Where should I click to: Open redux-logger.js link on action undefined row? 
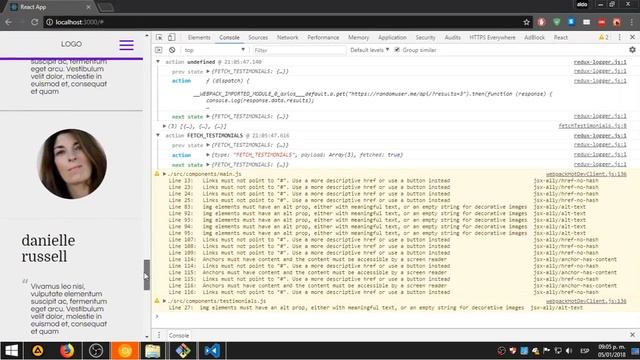tap(600, 62)
